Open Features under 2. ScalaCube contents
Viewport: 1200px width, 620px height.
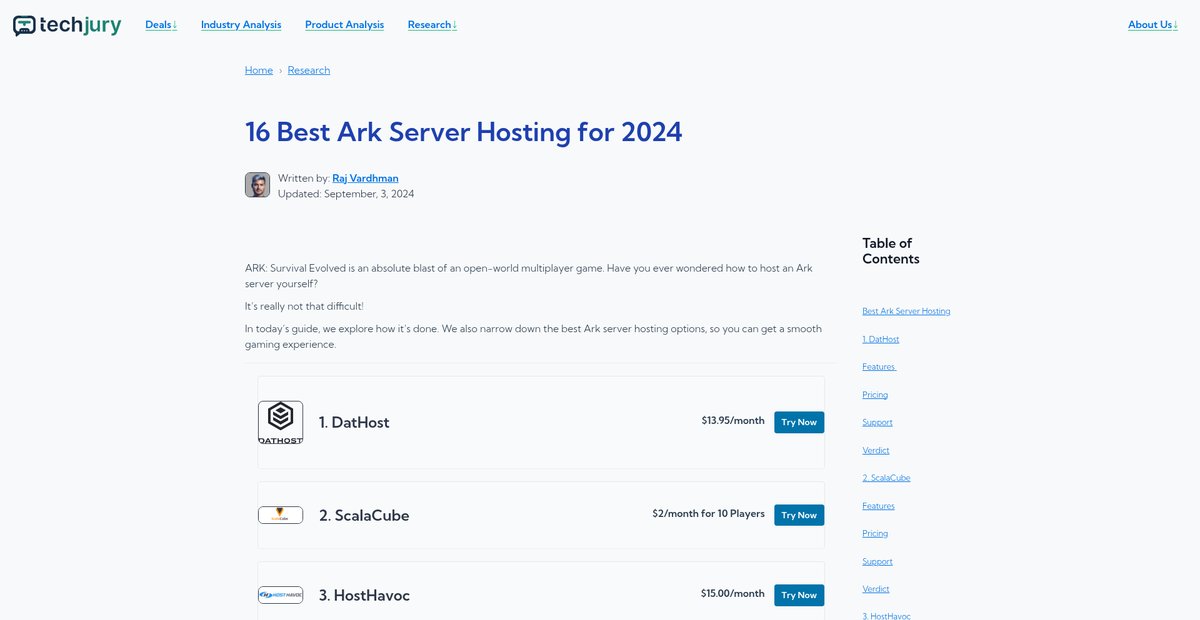pyautogui.click(x=879, y=506)
